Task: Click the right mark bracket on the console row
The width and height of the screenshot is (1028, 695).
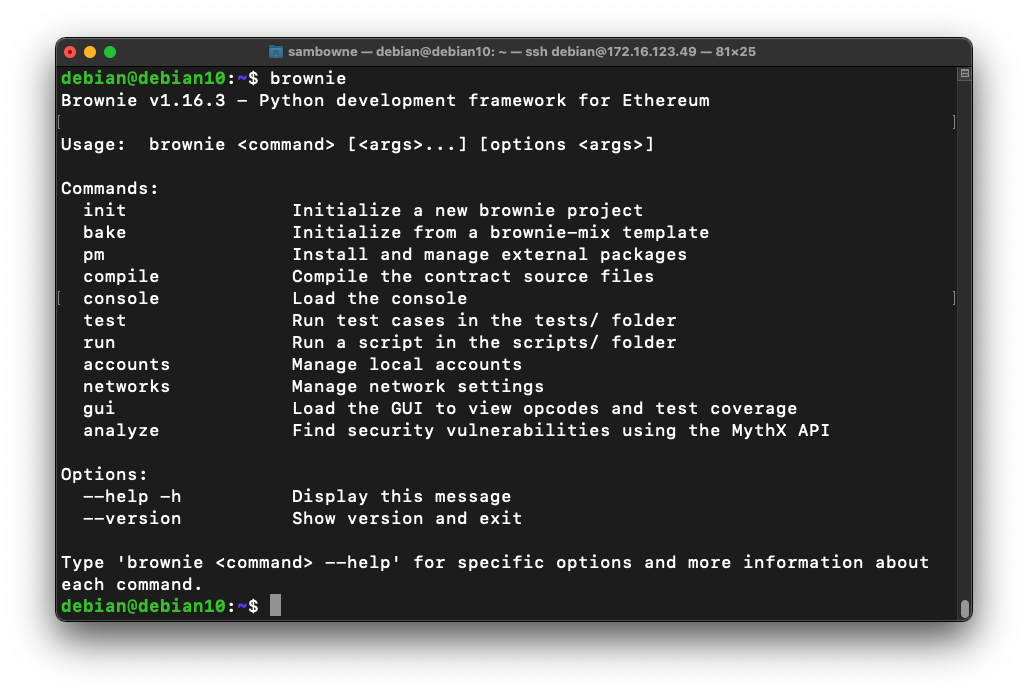Action: pos(954,298)
